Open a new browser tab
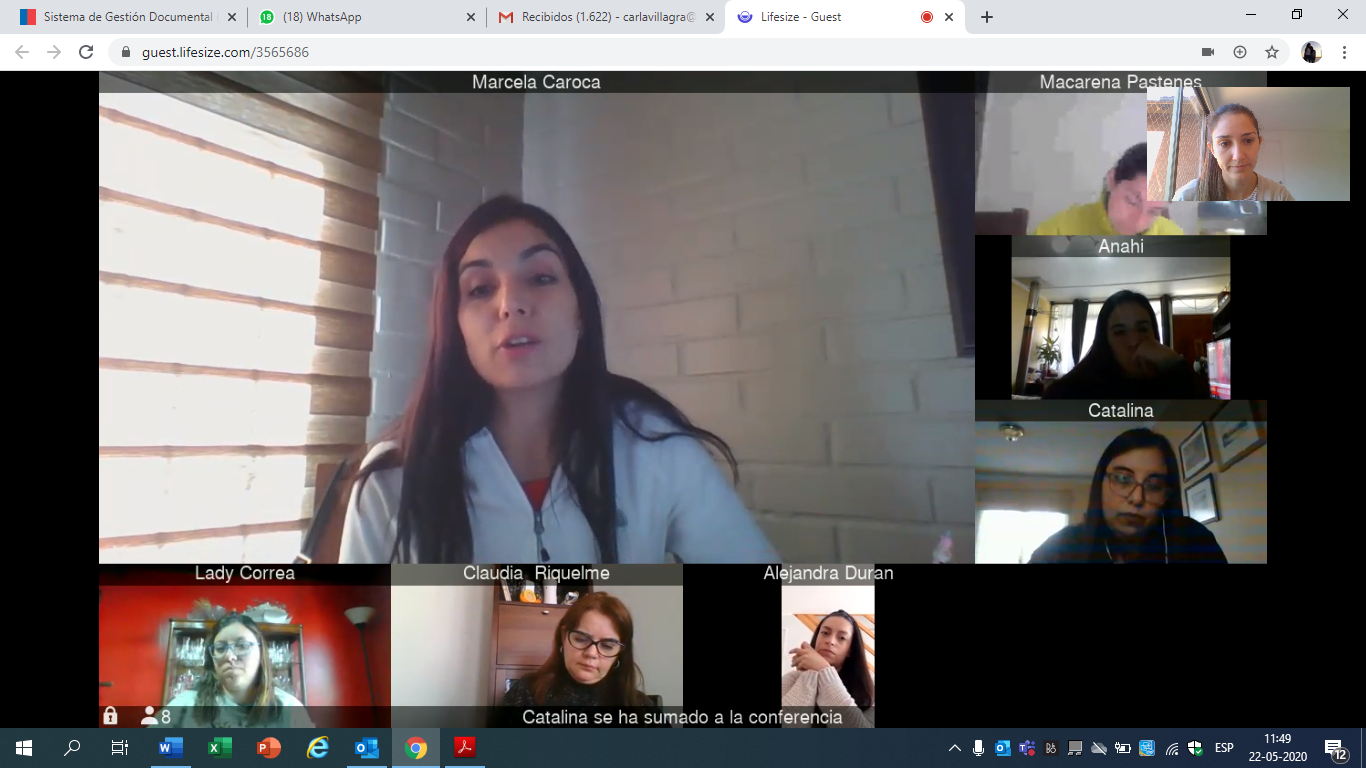 pyautogui.click(x=987, y=17)
